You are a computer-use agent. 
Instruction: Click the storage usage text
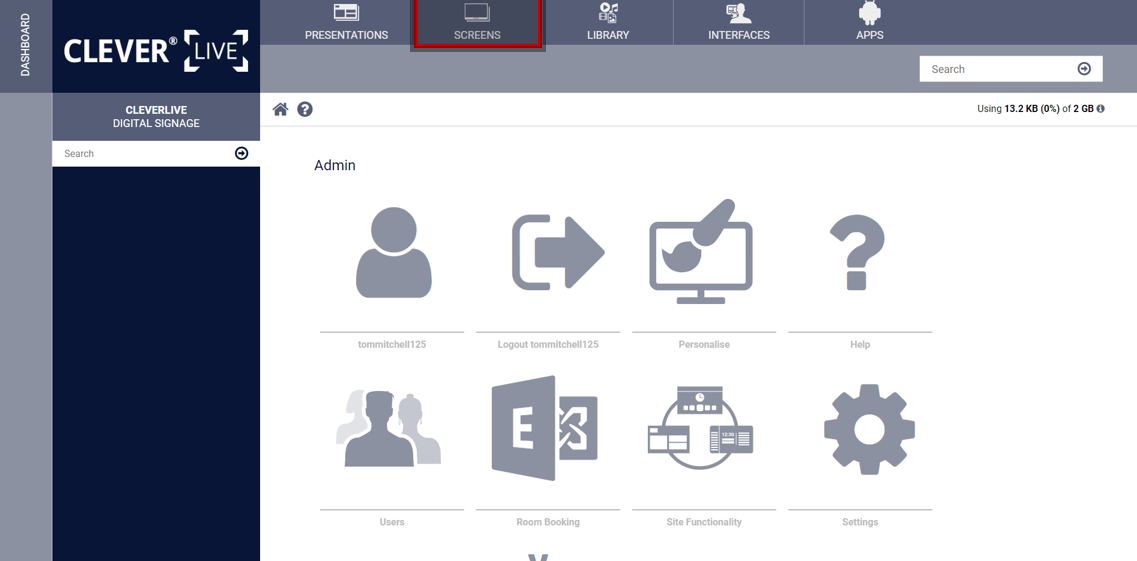[1035, 109]
